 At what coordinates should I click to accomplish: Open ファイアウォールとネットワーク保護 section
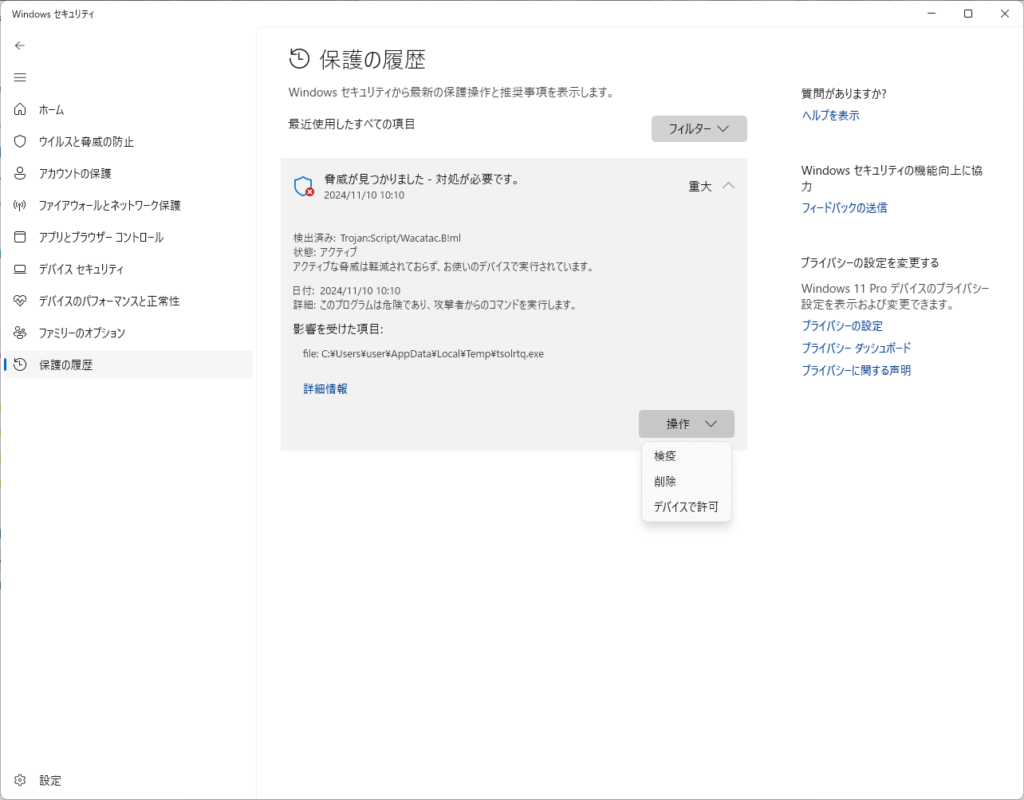[109, 206]
